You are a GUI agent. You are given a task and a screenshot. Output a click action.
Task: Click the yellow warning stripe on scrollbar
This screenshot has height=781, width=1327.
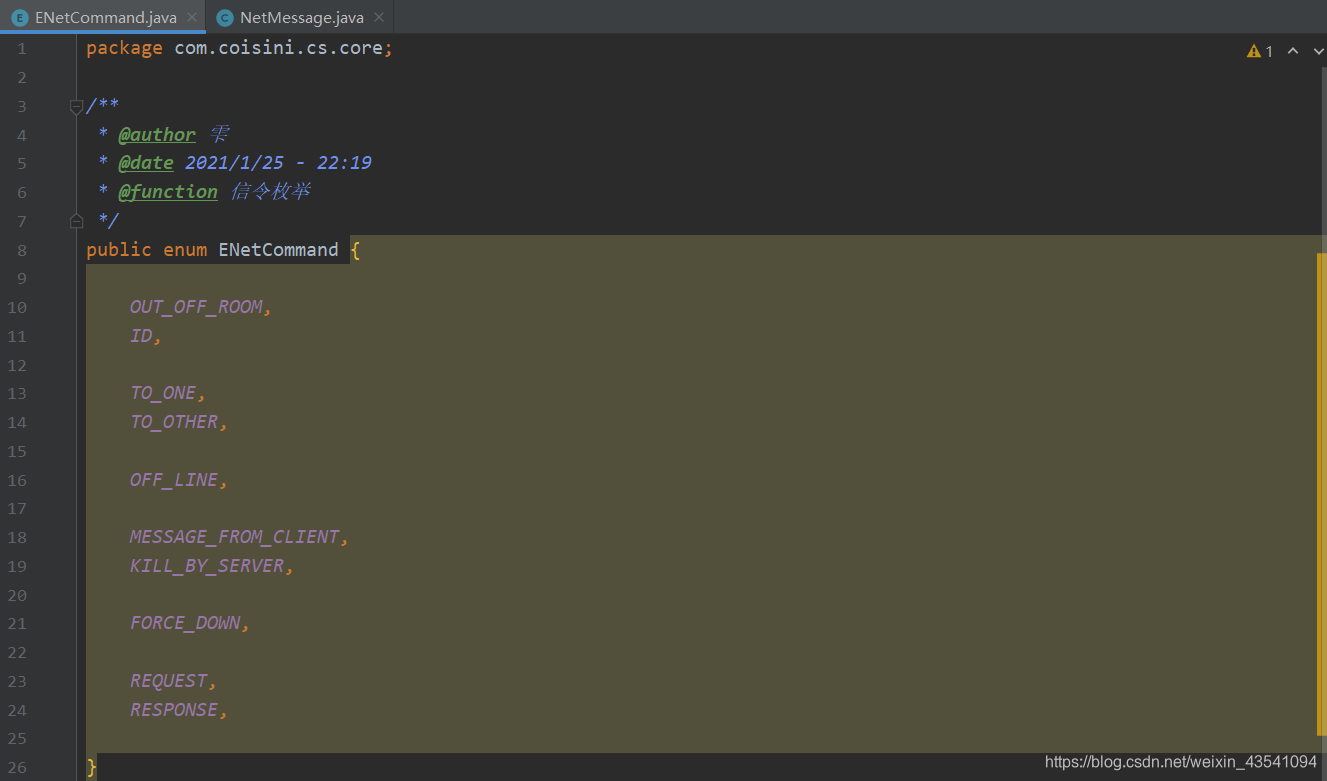1322,495
